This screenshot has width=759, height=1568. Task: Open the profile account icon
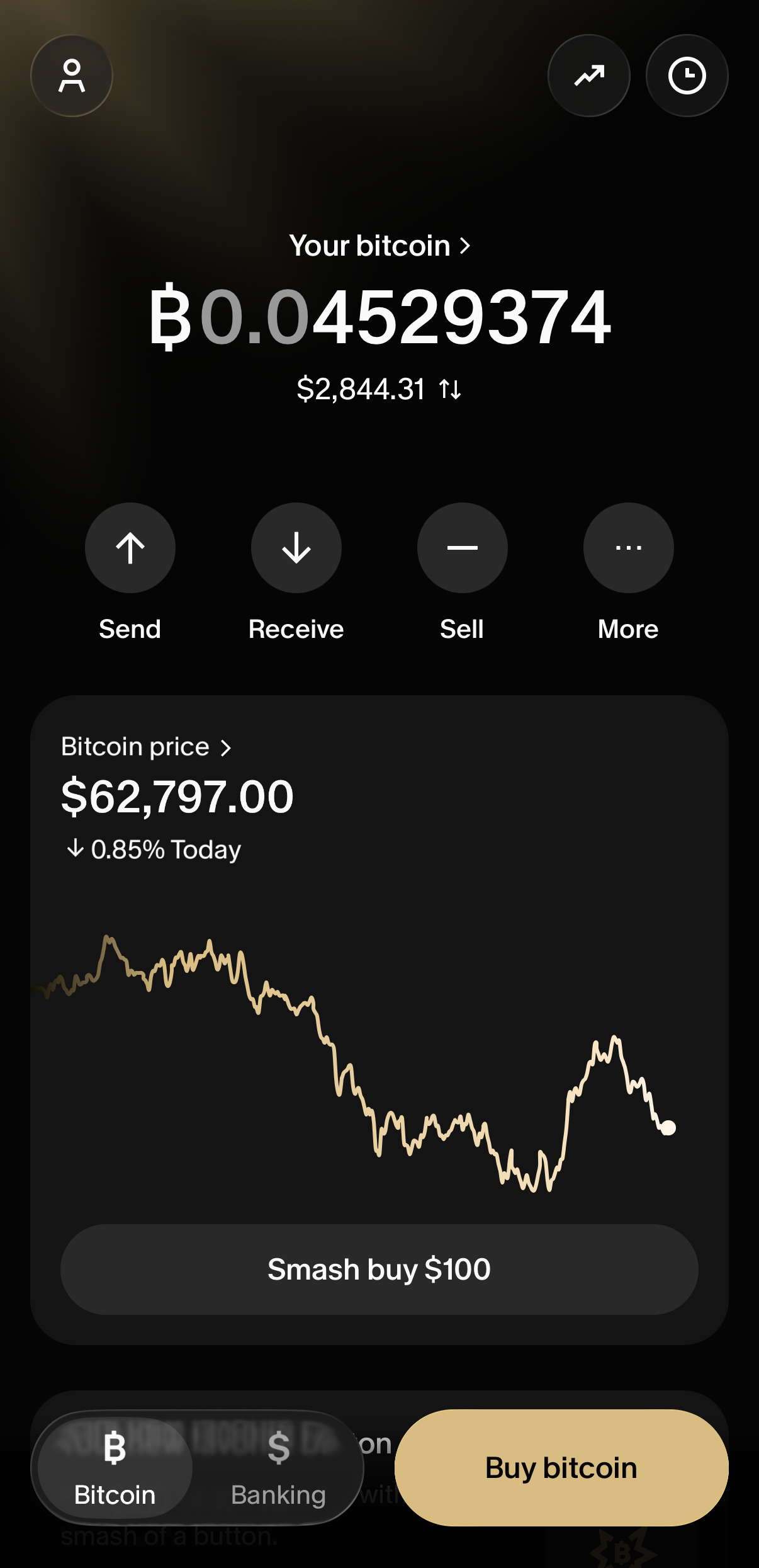coord(72,76)
